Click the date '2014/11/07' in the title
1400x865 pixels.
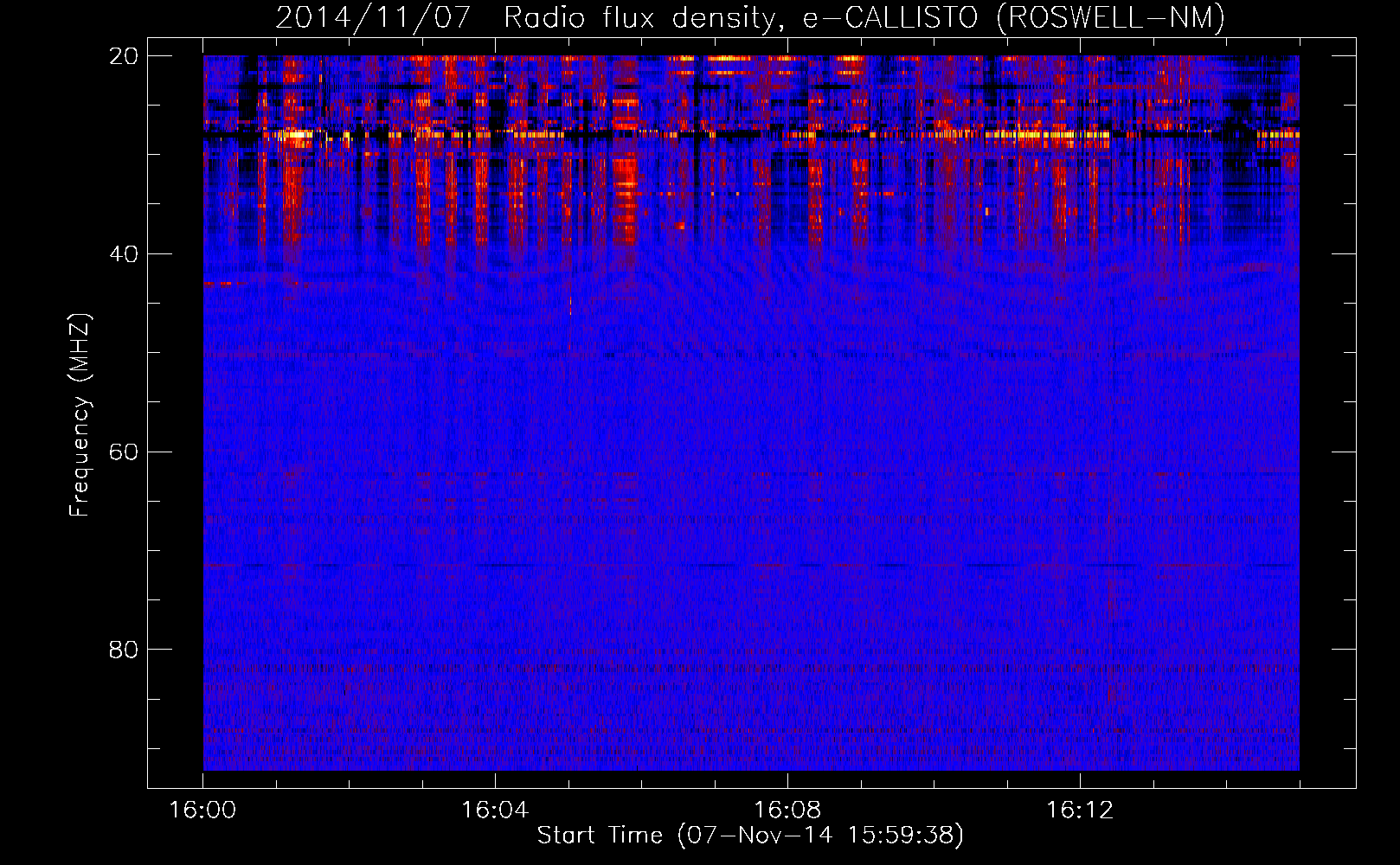pyautogui.click(x=373, y=17)
